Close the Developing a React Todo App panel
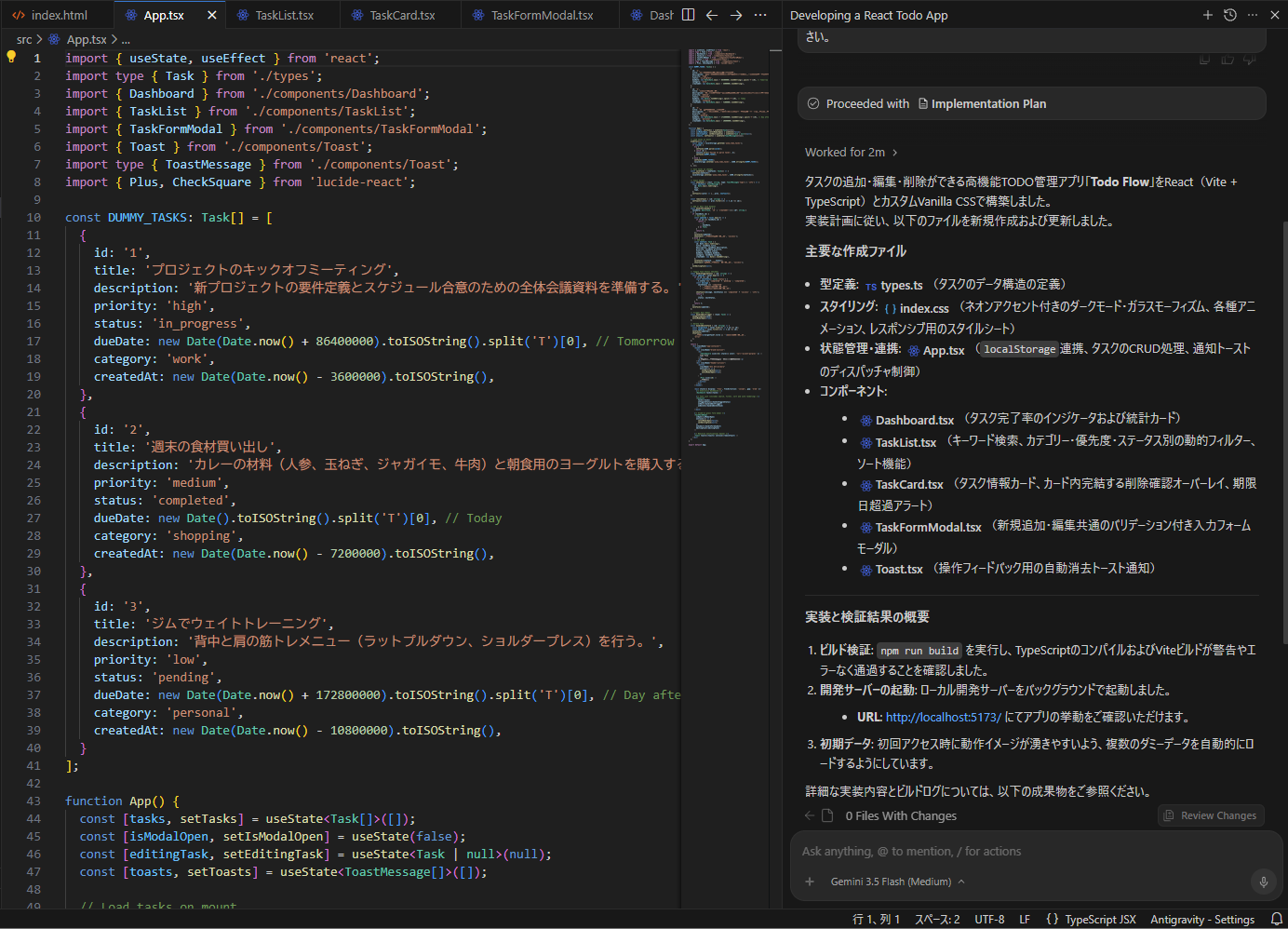The image size is (1288, 929). pos(1275,15)
